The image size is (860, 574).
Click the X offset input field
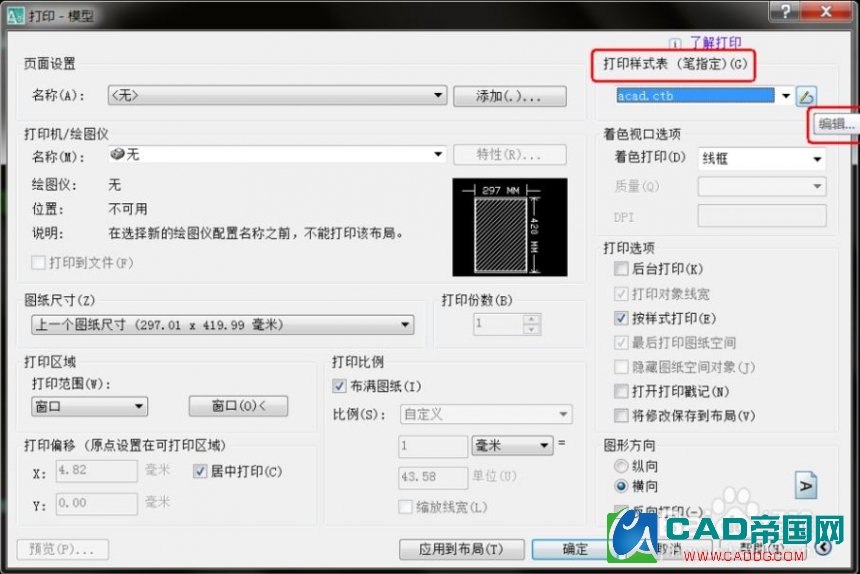[x=97, y=470]
